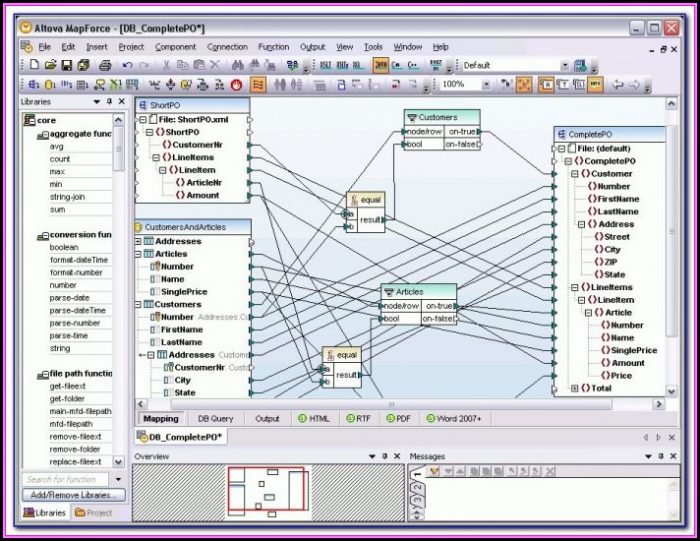Click the Find binoculars icon
Image resolution: width=700 pixels, height=541 pixels.
pyautogui.click(x=238, y=65)
